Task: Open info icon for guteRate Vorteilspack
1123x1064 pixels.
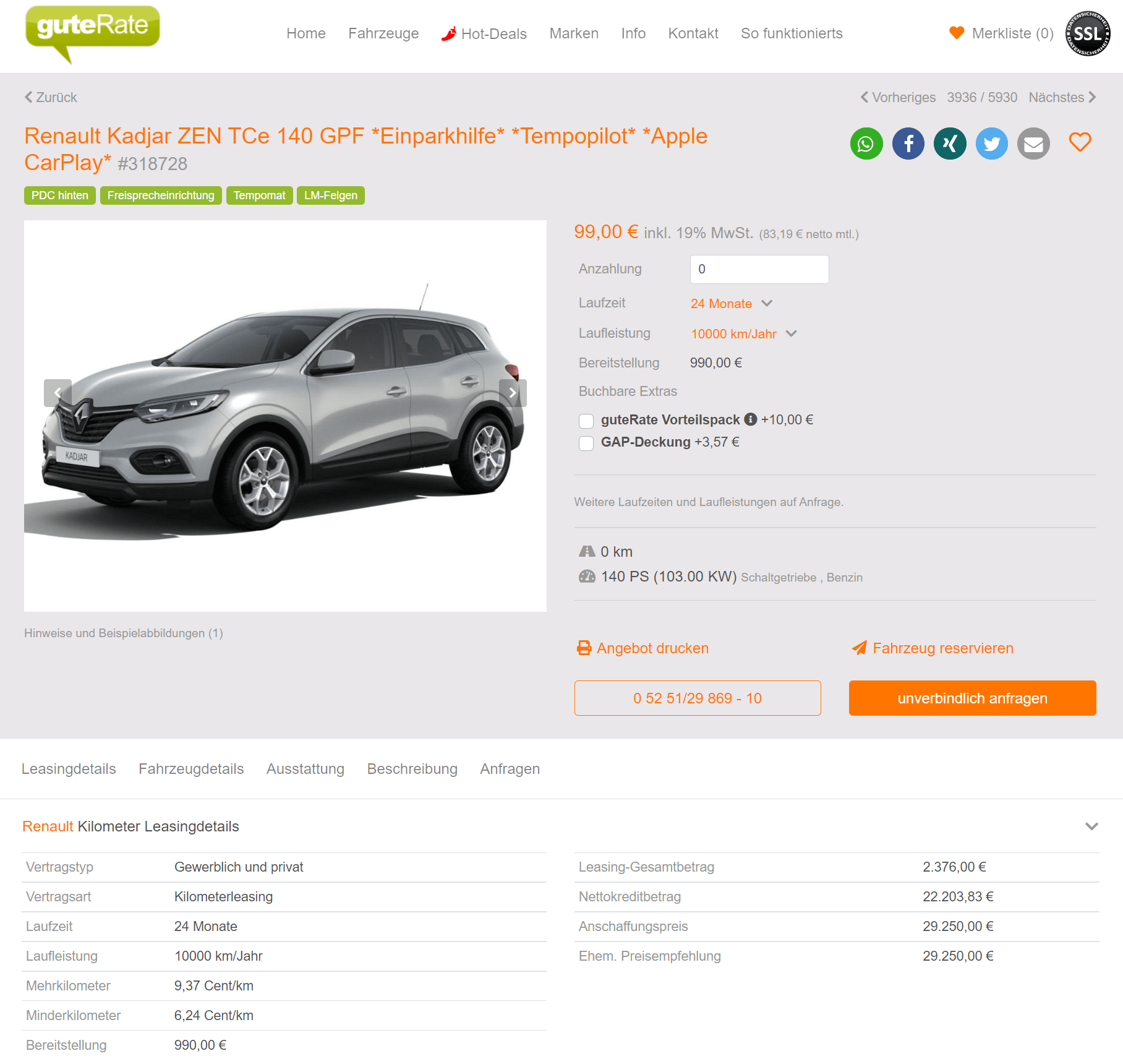Action: [x=751, y=419]
